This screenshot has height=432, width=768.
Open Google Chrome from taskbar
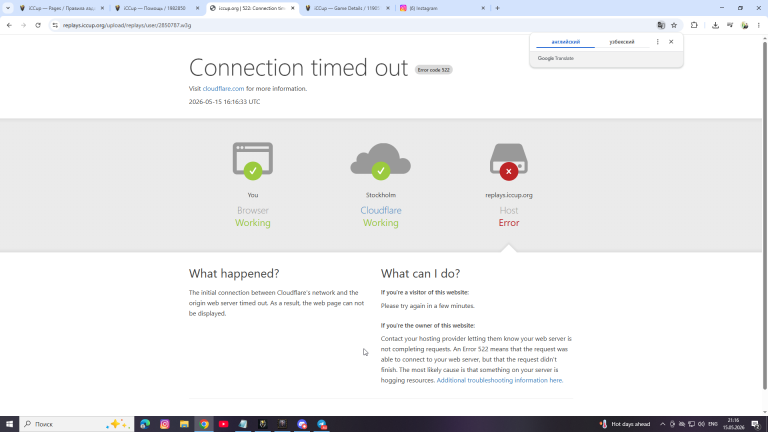(x=204, y=424)
